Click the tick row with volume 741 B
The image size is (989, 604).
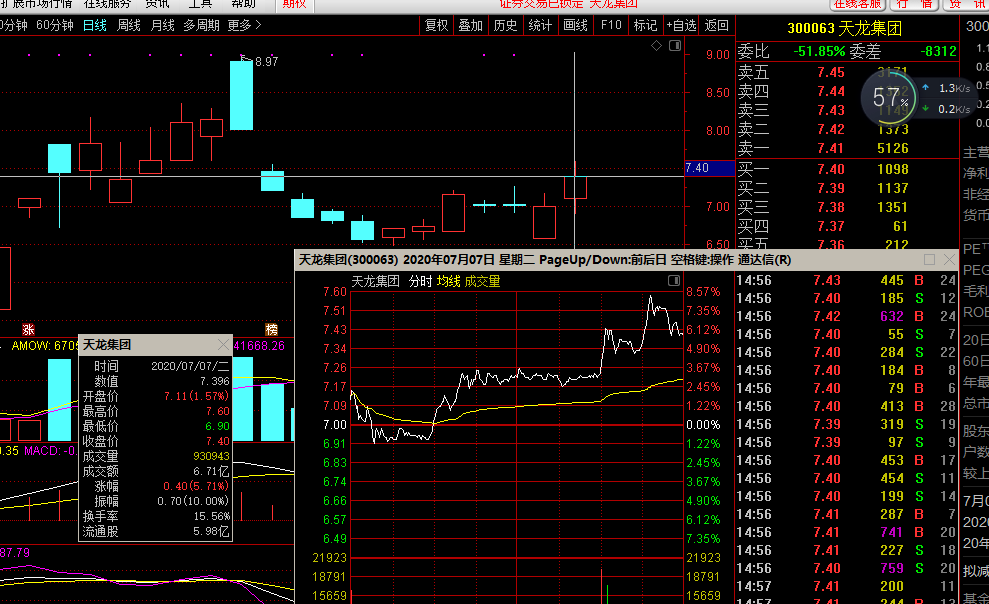[846, 532]
